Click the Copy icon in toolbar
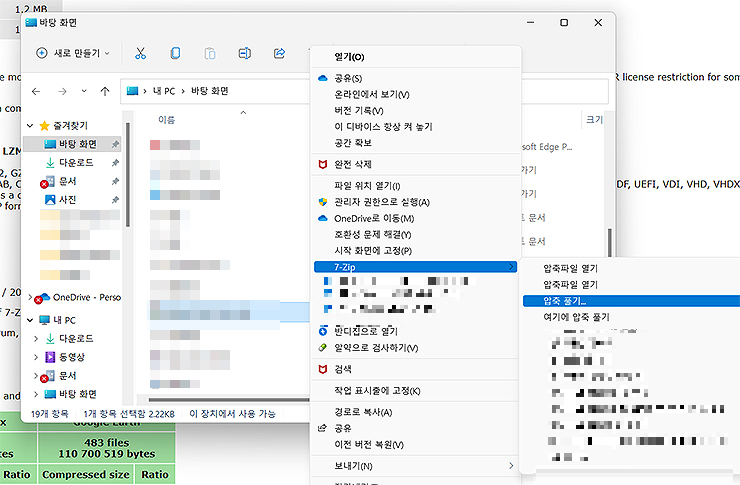 (175, 53)
